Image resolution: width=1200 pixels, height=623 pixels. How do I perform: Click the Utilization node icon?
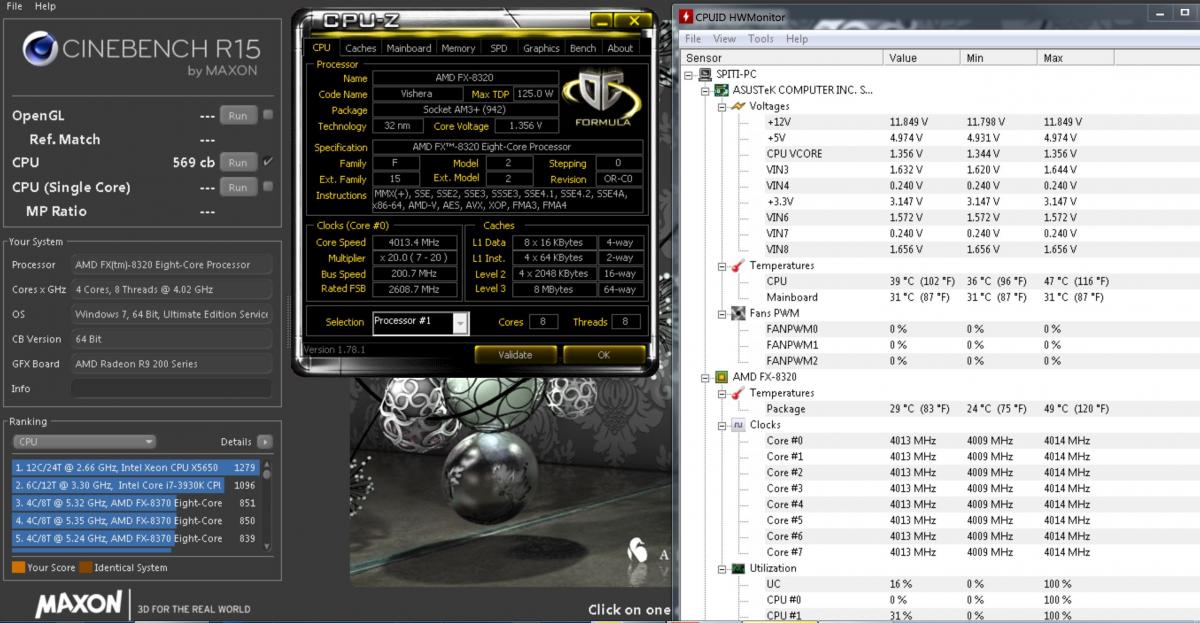(737, 568)
